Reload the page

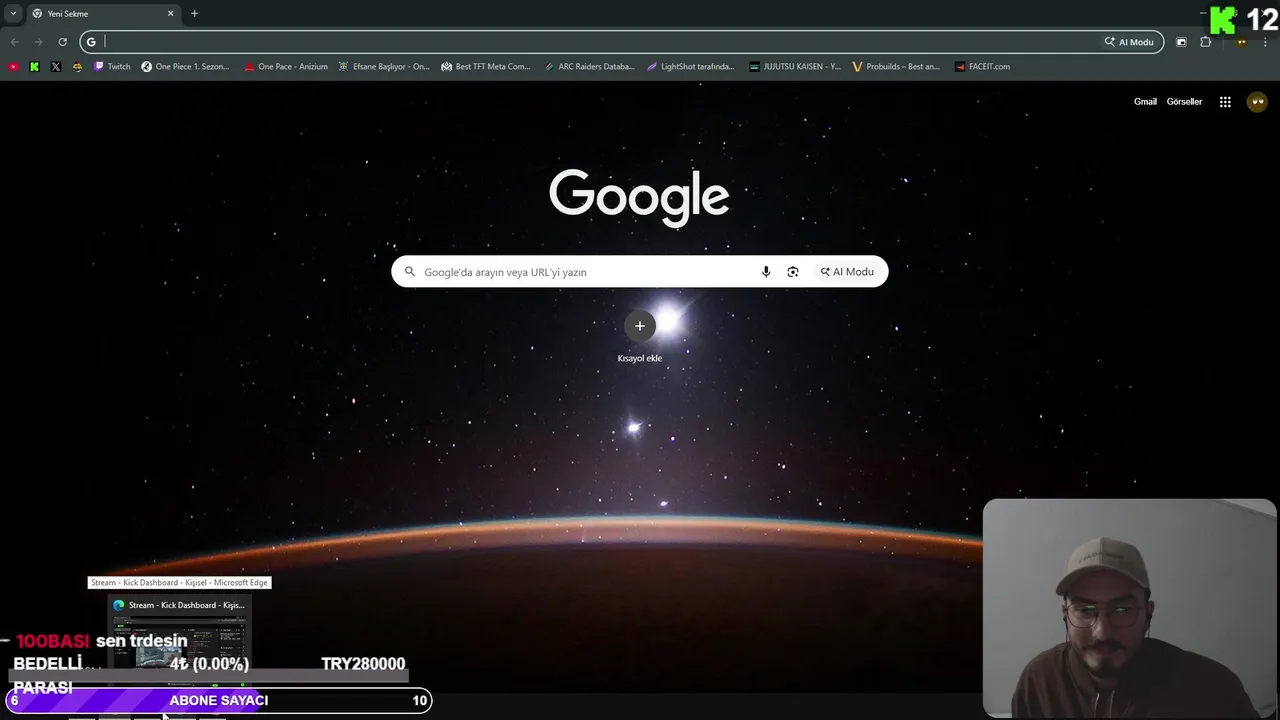pyautogui.click(x=62, y=42)
